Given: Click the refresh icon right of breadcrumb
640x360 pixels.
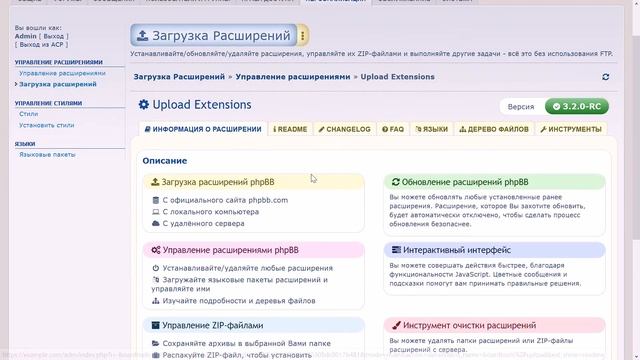Looking at the screenshot, I should [606, 77].
